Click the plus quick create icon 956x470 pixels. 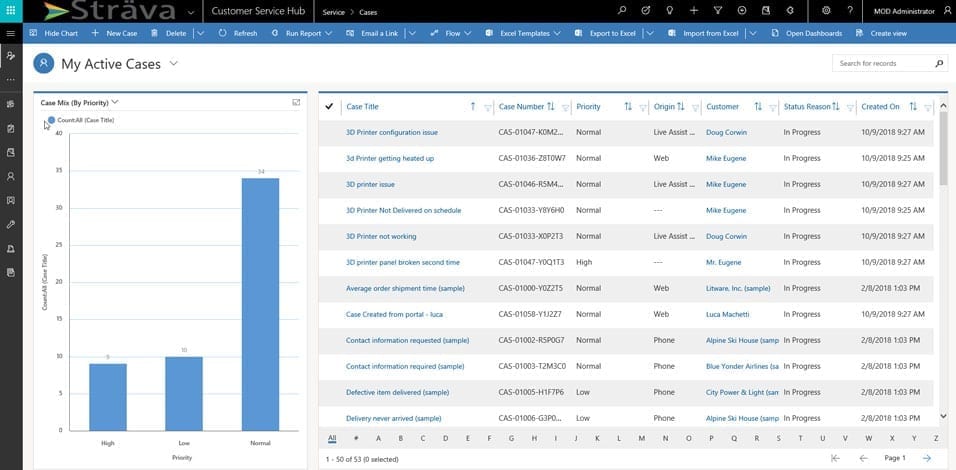694,11
